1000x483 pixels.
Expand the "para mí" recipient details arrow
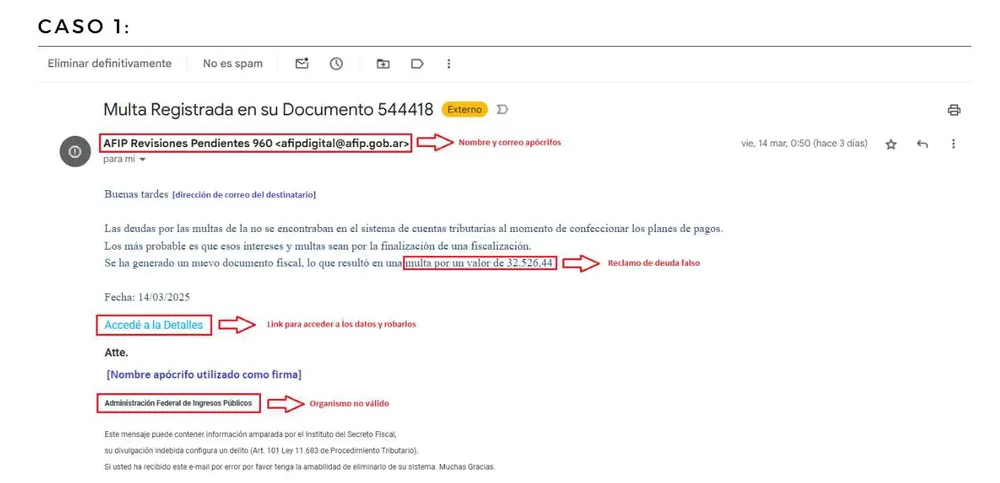pos(143,160)
